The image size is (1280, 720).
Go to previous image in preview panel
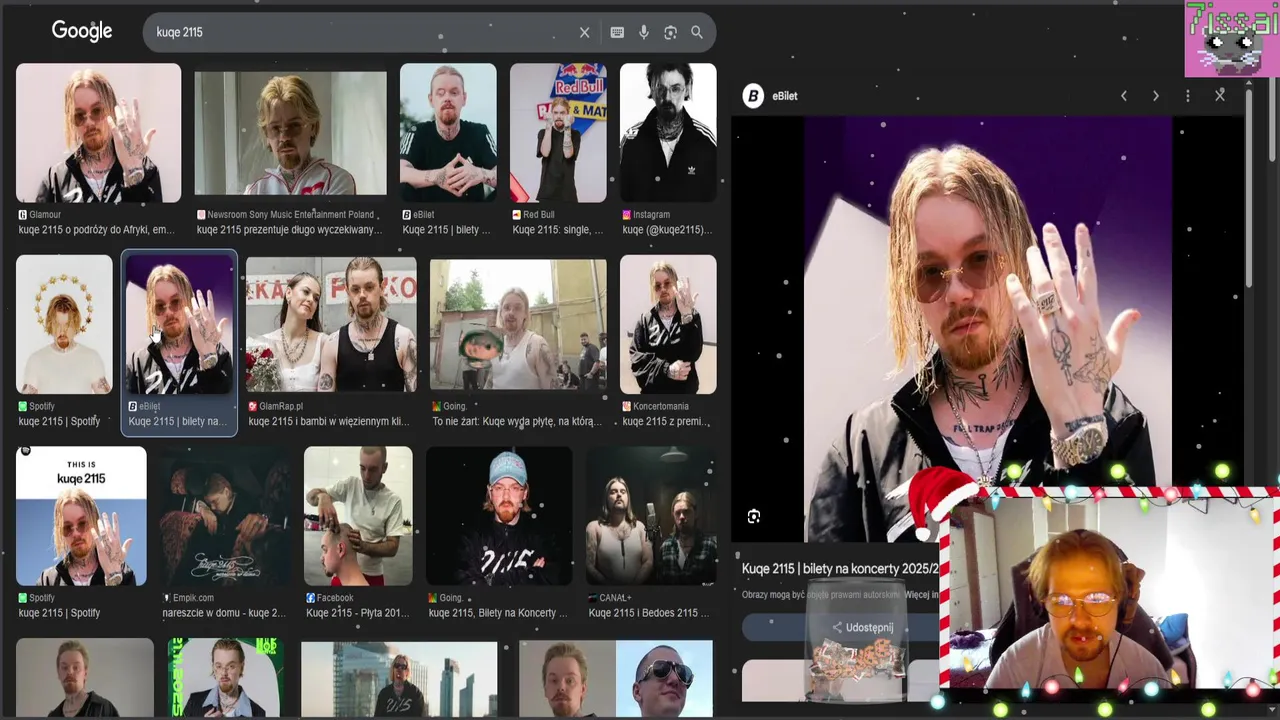pos(1124,96)
